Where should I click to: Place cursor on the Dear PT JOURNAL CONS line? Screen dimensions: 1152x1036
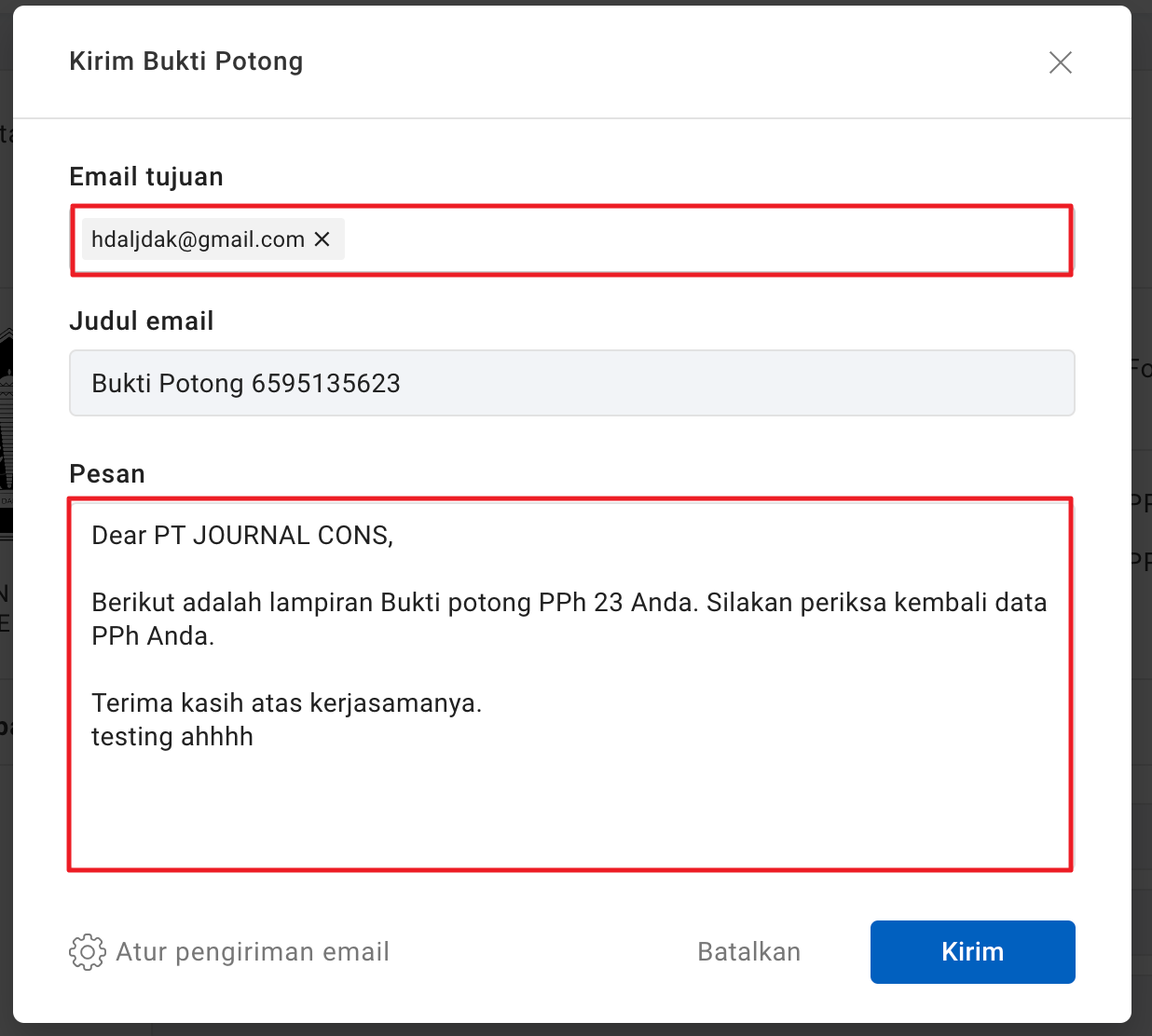click(x=242, y=536)
